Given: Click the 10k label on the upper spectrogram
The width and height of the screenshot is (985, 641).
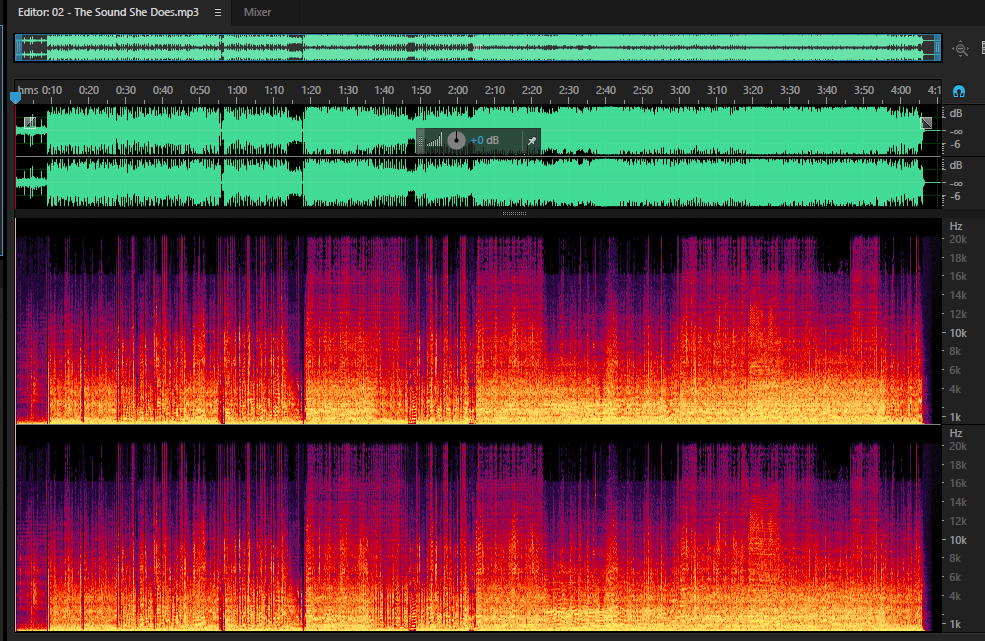Looking at the screenshot, I should [958, 333].
